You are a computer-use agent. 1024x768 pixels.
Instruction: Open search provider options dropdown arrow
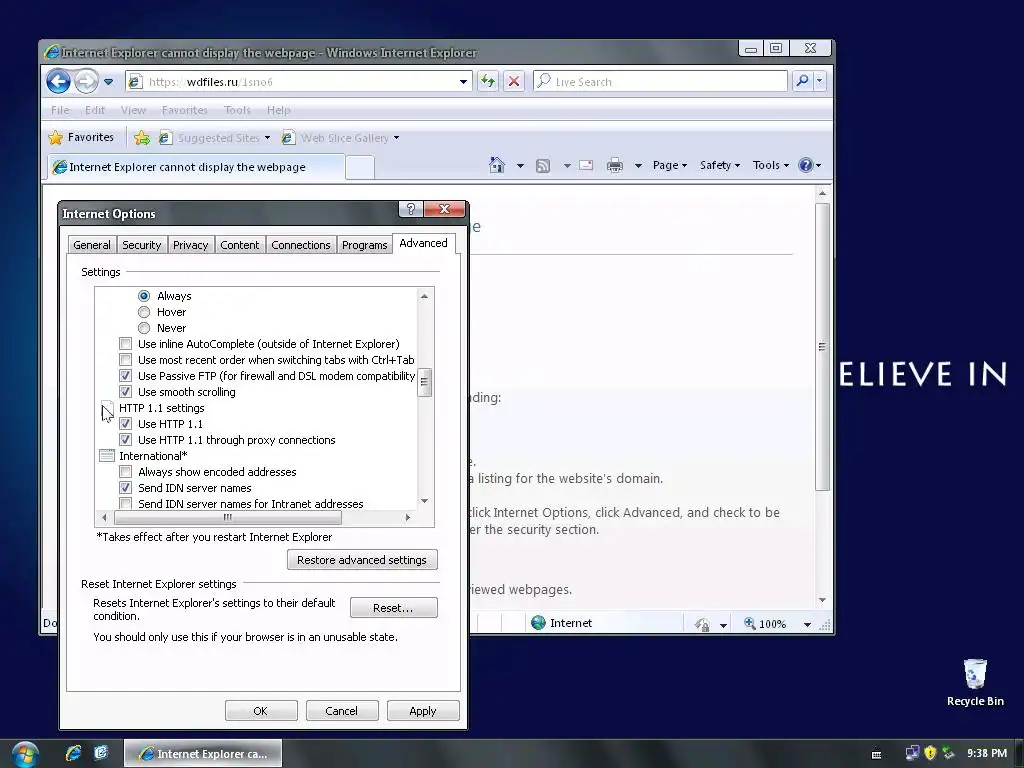pyautogui.click(x=820, y=81)
